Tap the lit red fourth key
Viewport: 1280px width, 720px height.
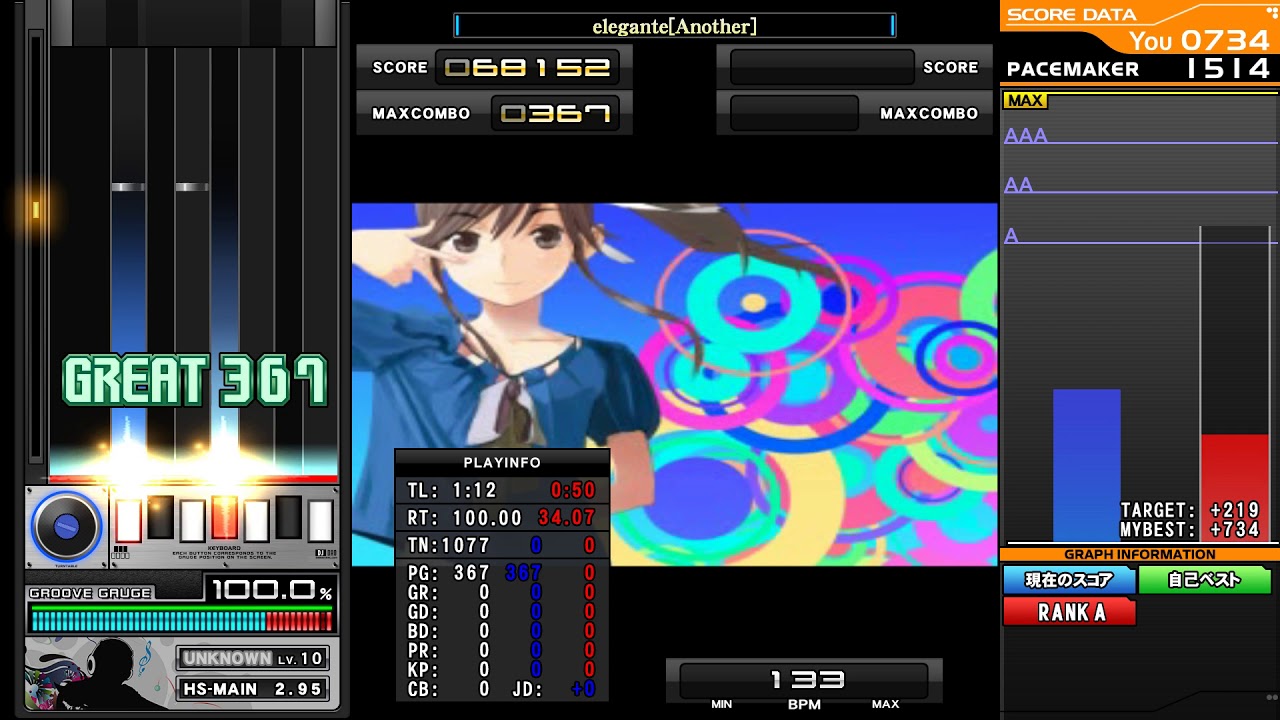(x=224, y=517)
